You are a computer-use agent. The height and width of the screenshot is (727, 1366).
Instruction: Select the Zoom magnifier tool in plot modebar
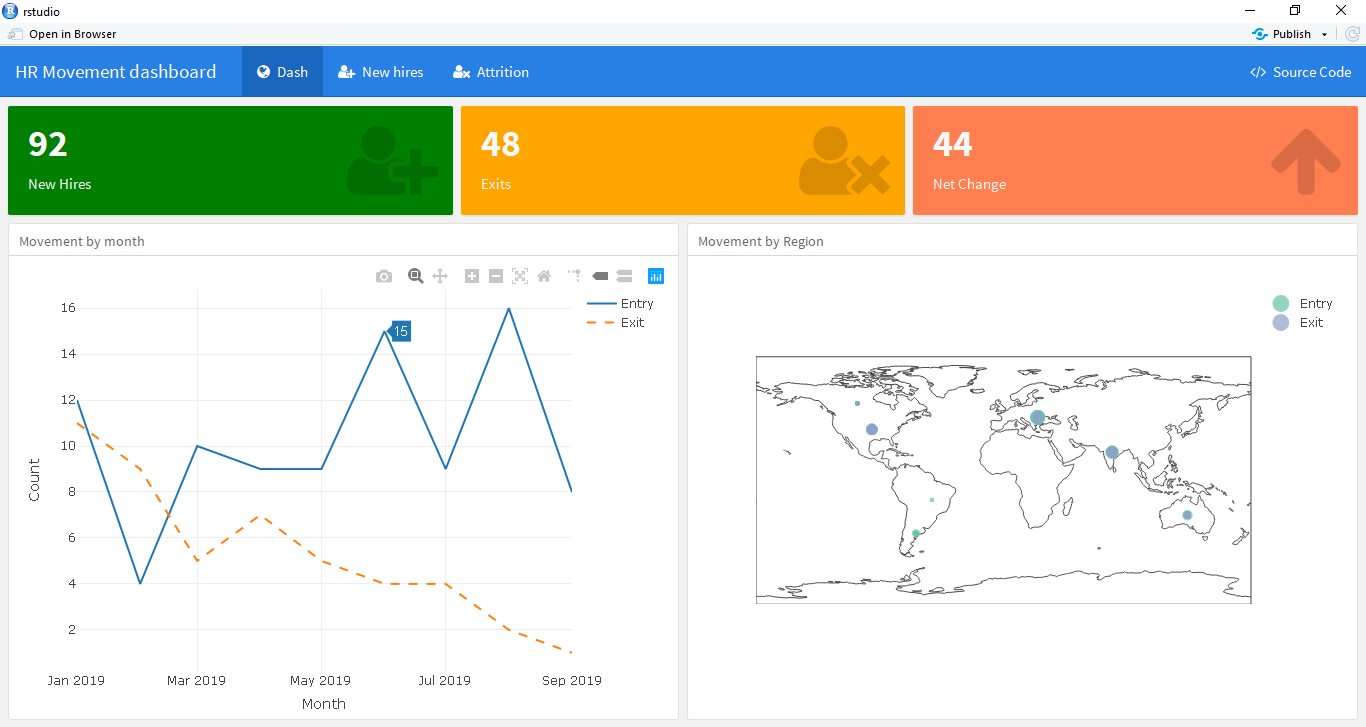coord(416,276)
